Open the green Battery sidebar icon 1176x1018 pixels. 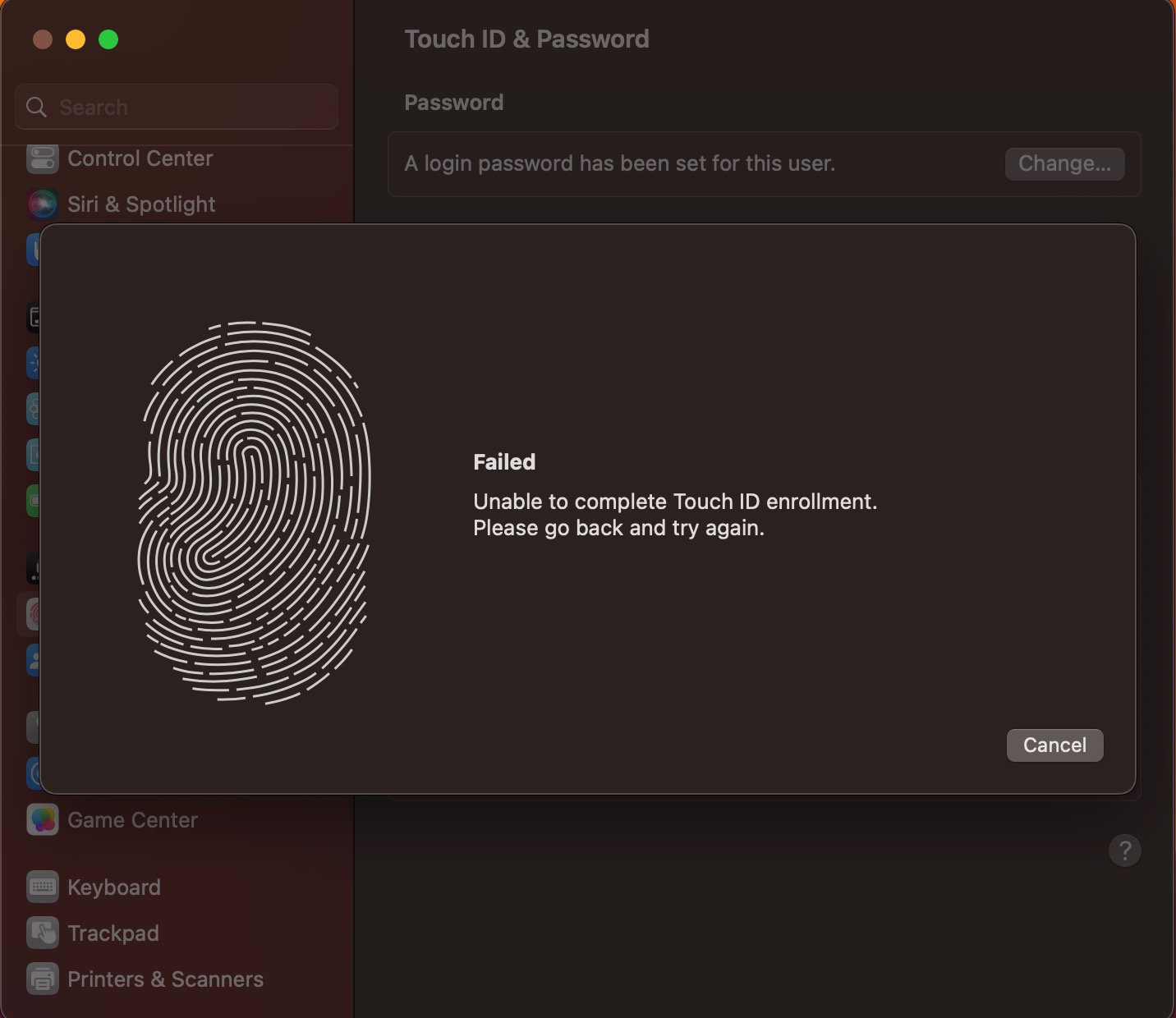[x=33, y=500]
